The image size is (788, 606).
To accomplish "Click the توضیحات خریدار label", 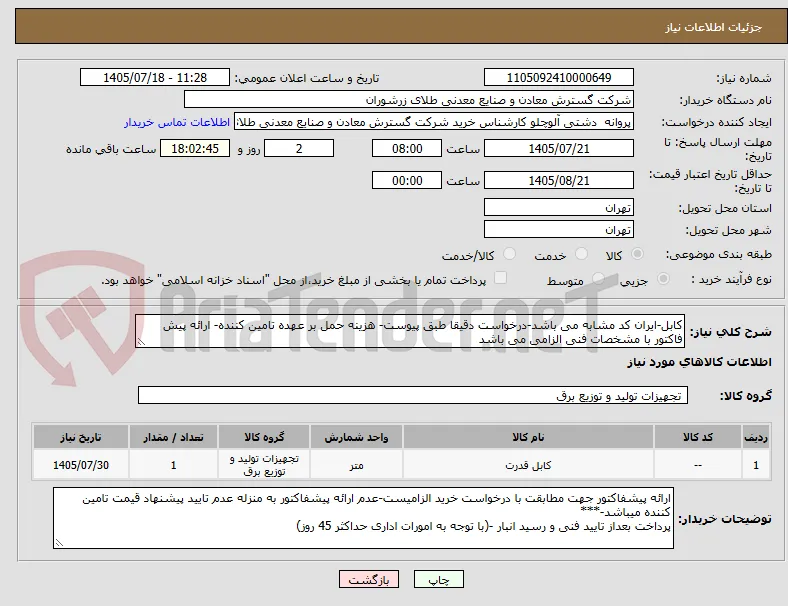I will coord(725,519).
